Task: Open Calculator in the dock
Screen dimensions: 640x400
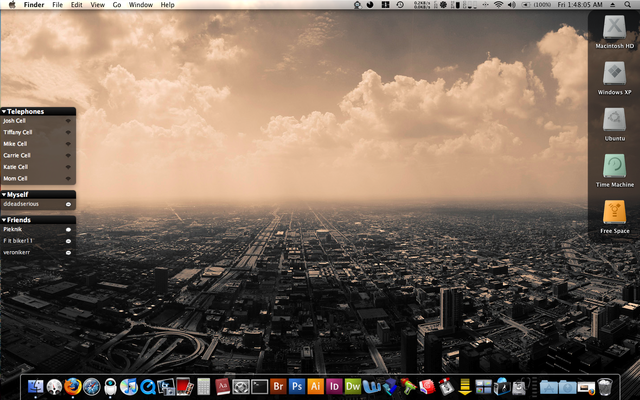Action: 203,386
